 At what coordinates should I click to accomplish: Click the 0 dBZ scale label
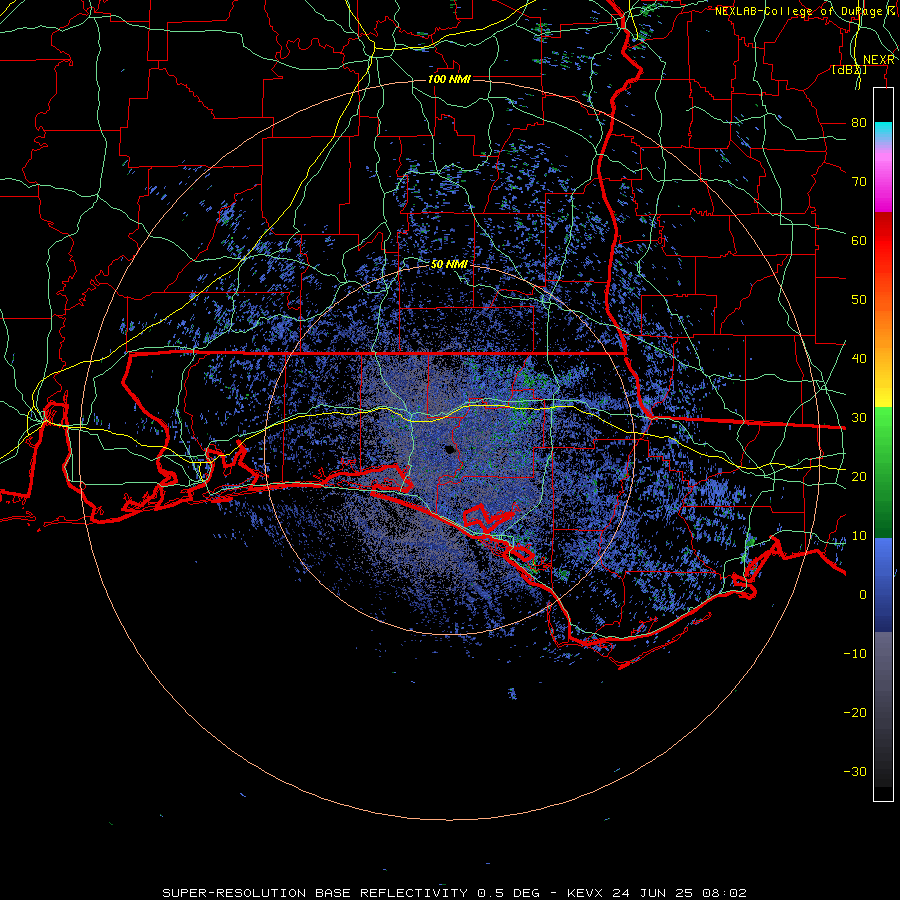click(x=863, y=595)
